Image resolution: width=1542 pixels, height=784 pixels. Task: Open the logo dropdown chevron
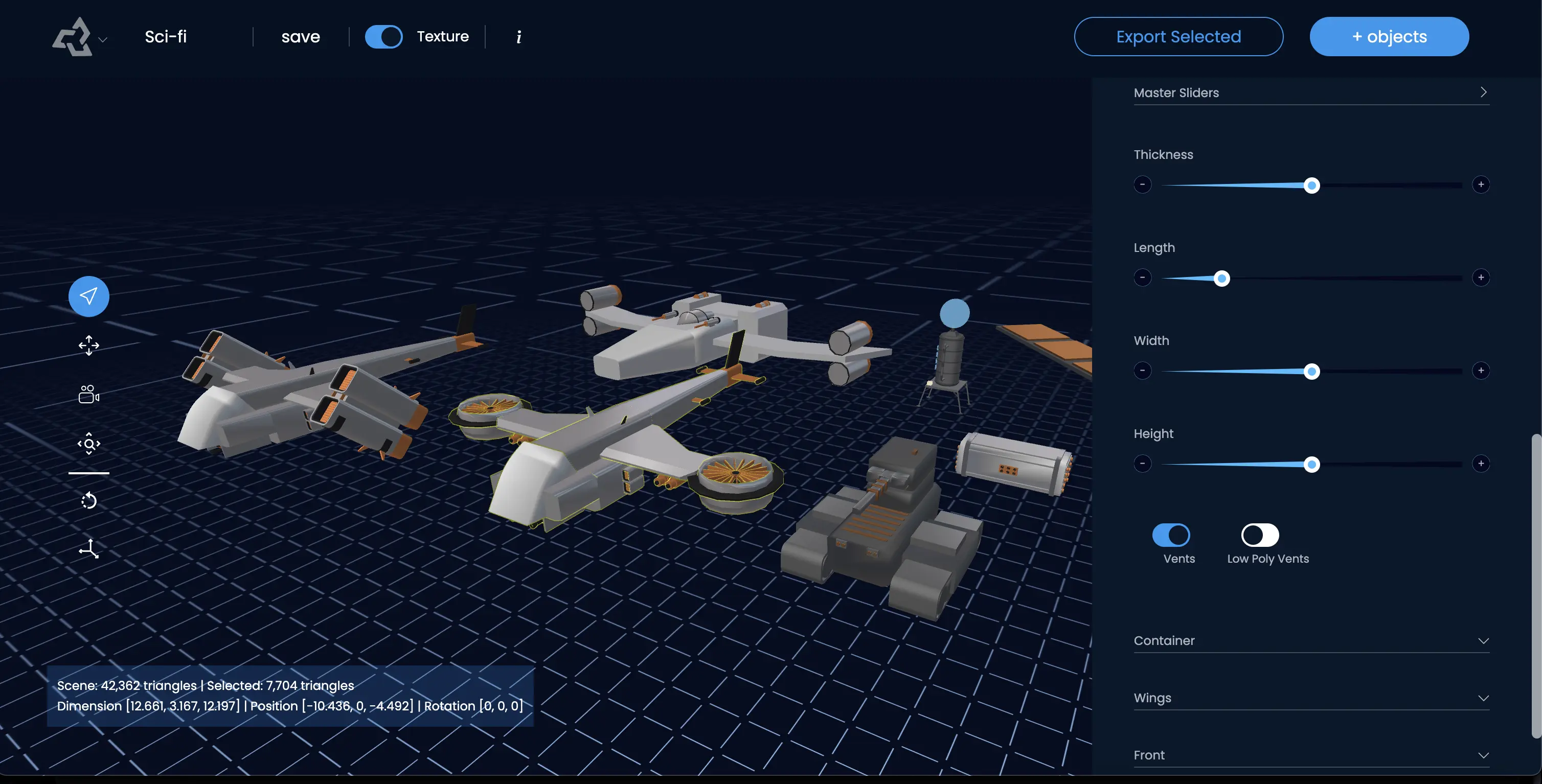click(103, 39)
